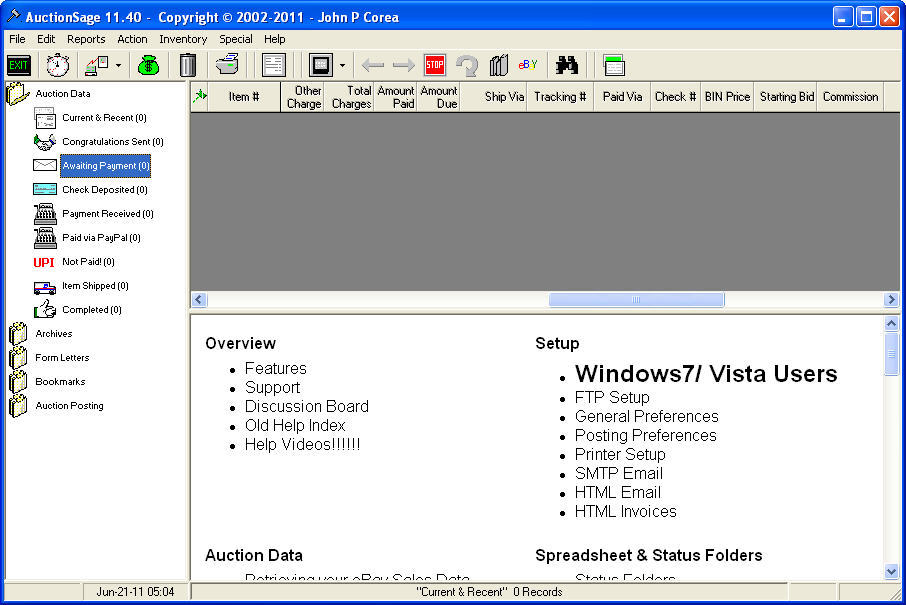This screenshot has height=605, width=906.
Task: Click the binoculars search icon
Action: click(x=567, y=65)
